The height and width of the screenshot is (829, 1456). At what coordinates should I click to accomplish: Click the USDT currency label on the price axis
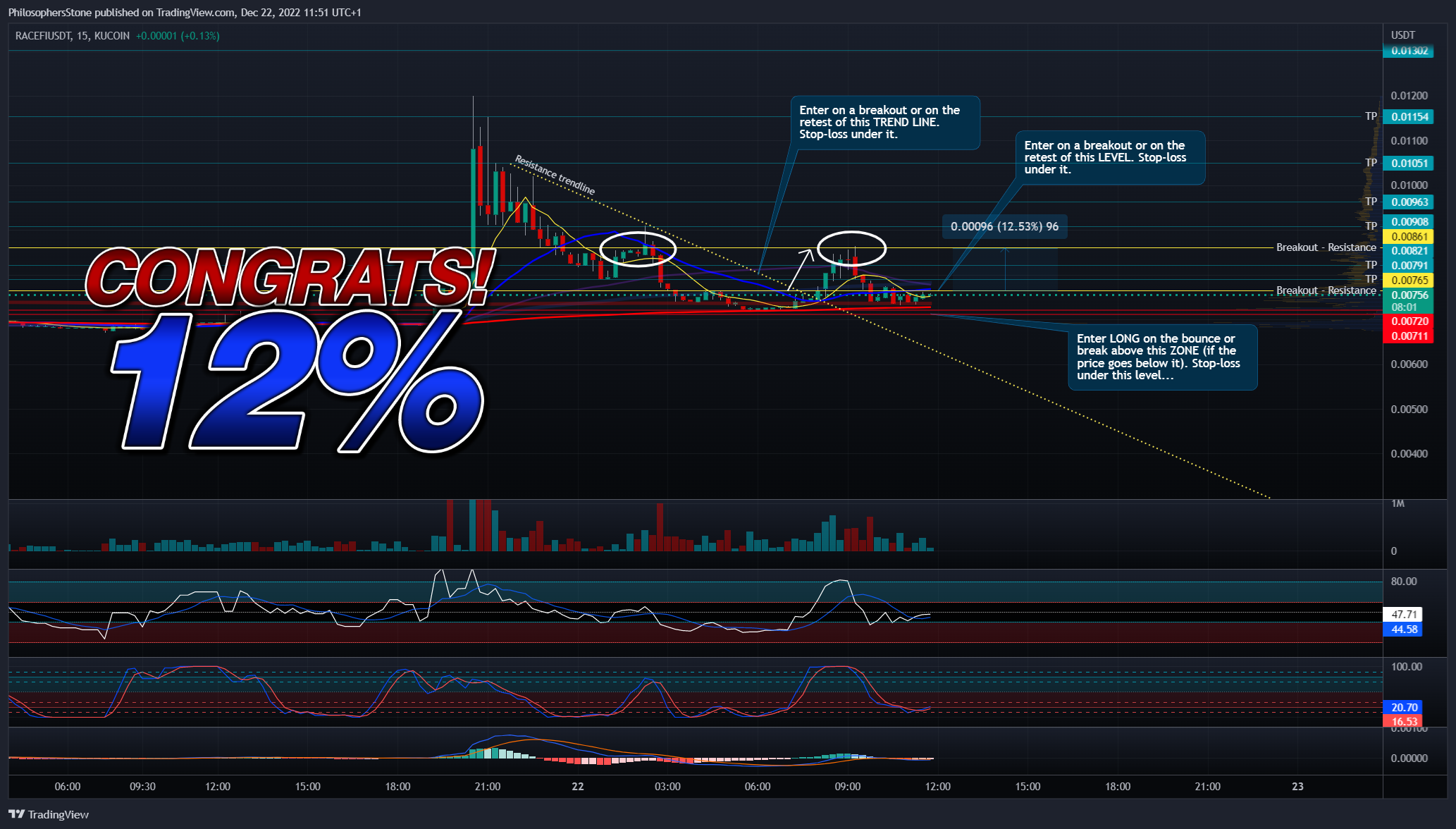pyautogui.click(x=1402, y=35)
